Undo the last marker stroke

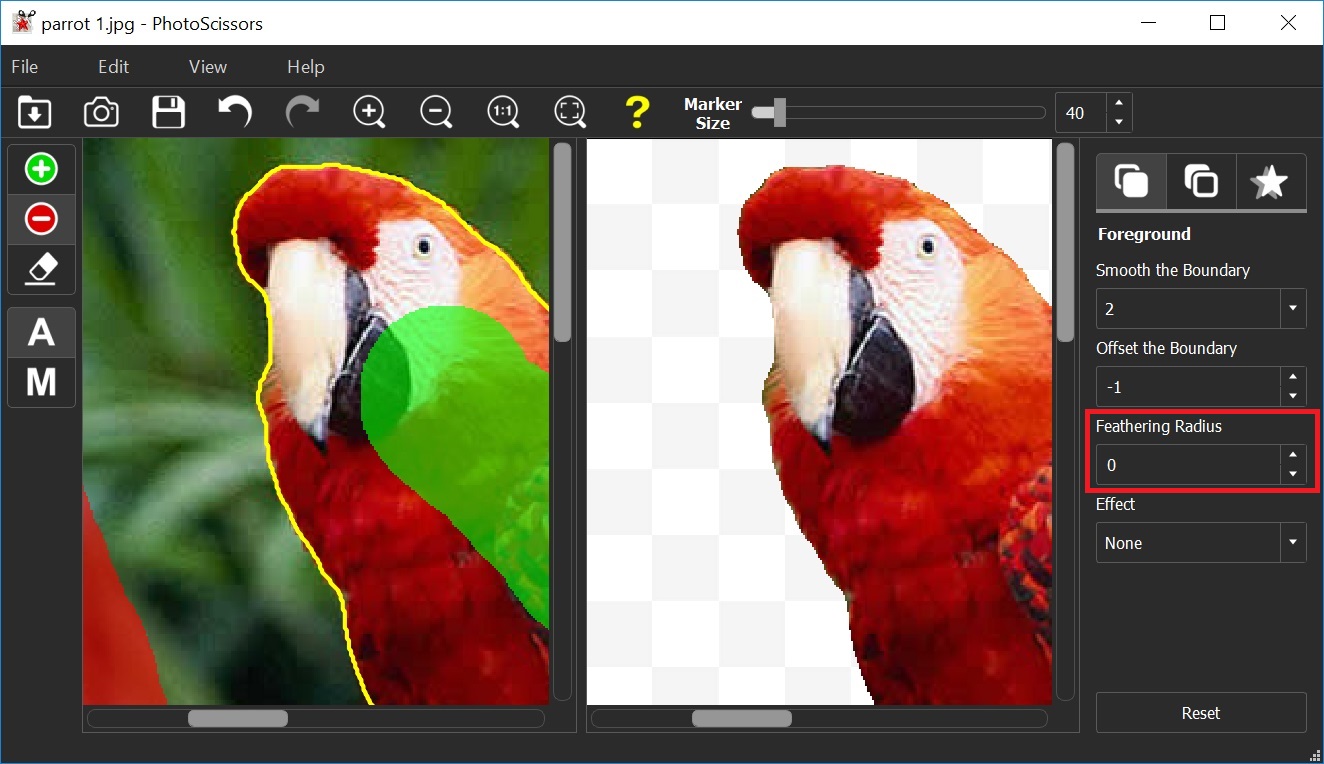click(235, 112)
